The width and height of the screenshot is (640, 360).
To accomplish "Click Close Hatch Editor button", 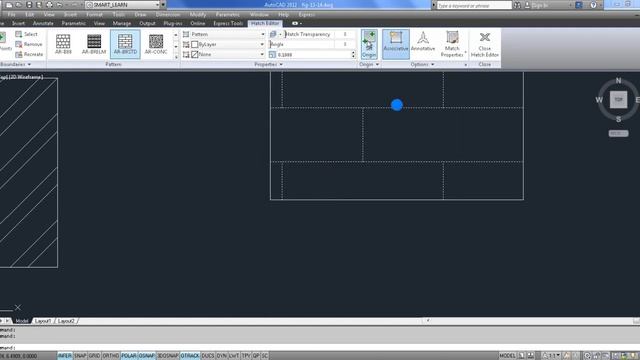I will click(x=484, y=44).
